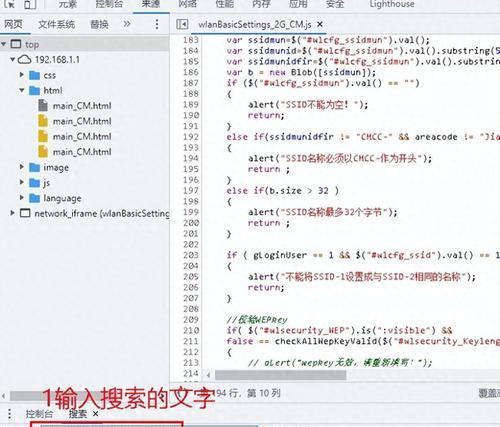
Task: Switch to the 来源 (Sources) tab
Action: coord(151,4)
